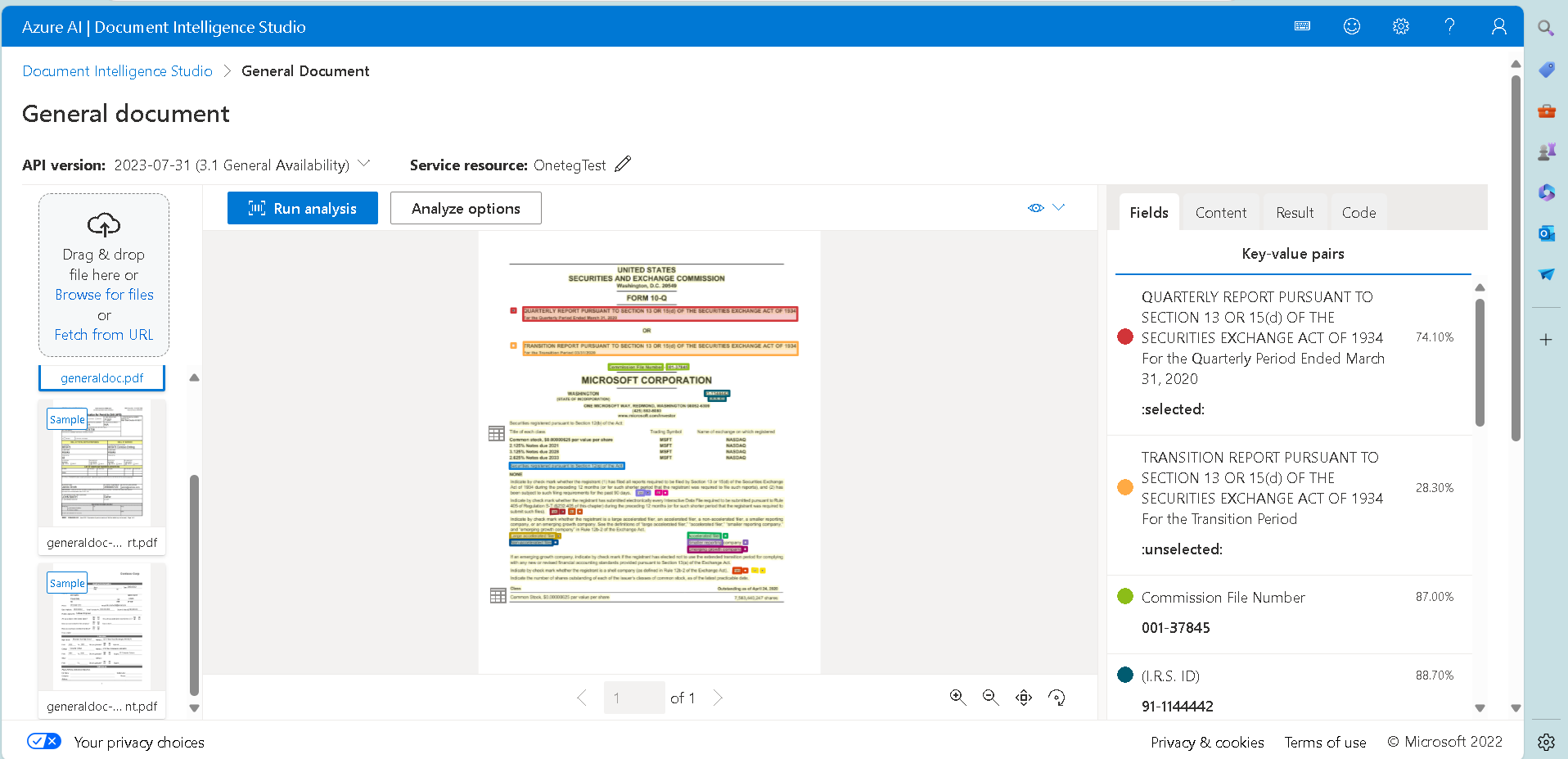Click the Browse for files link

click(104, 295)
